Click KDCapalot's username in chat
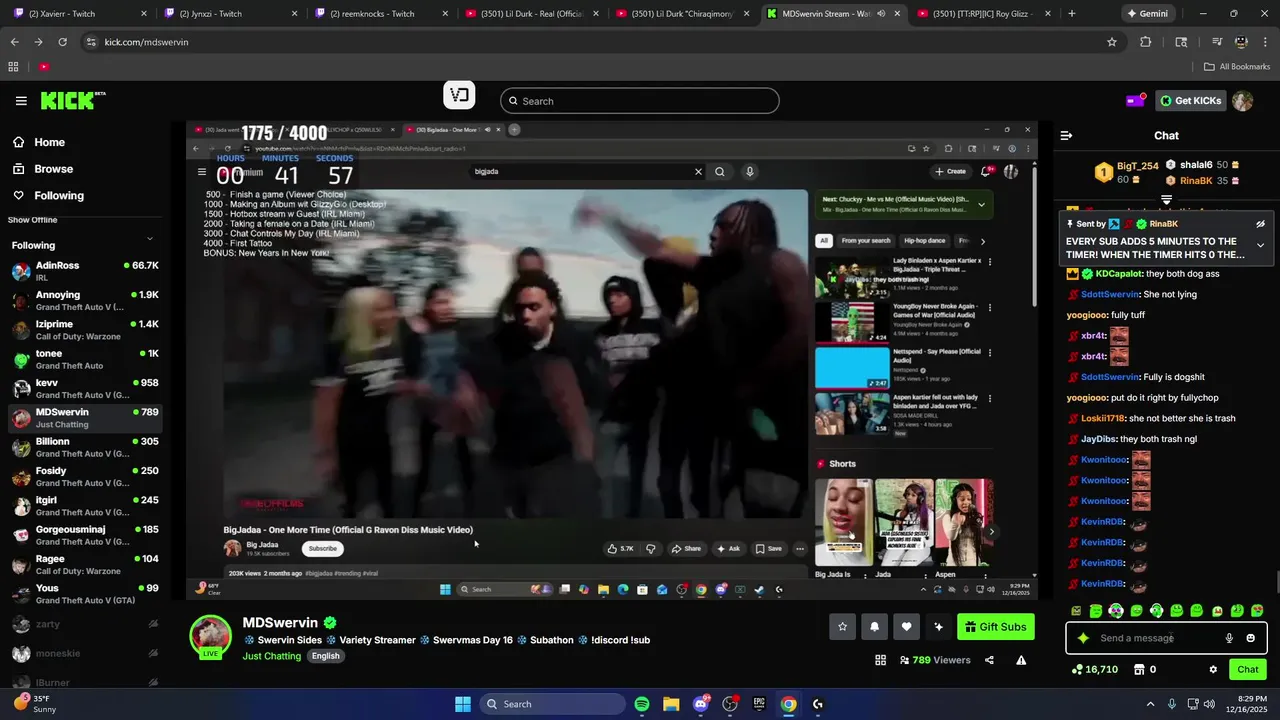 [1118, 274]
